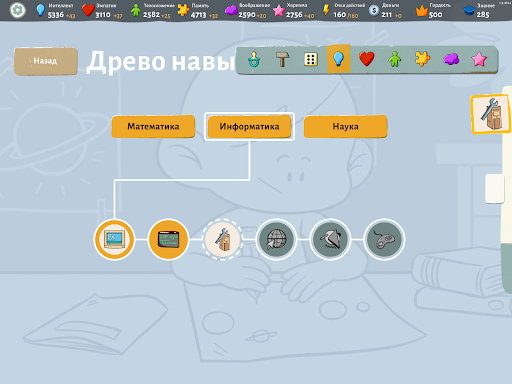Open the Наука branch
The image size is (512, 384).
coord(346,126)
